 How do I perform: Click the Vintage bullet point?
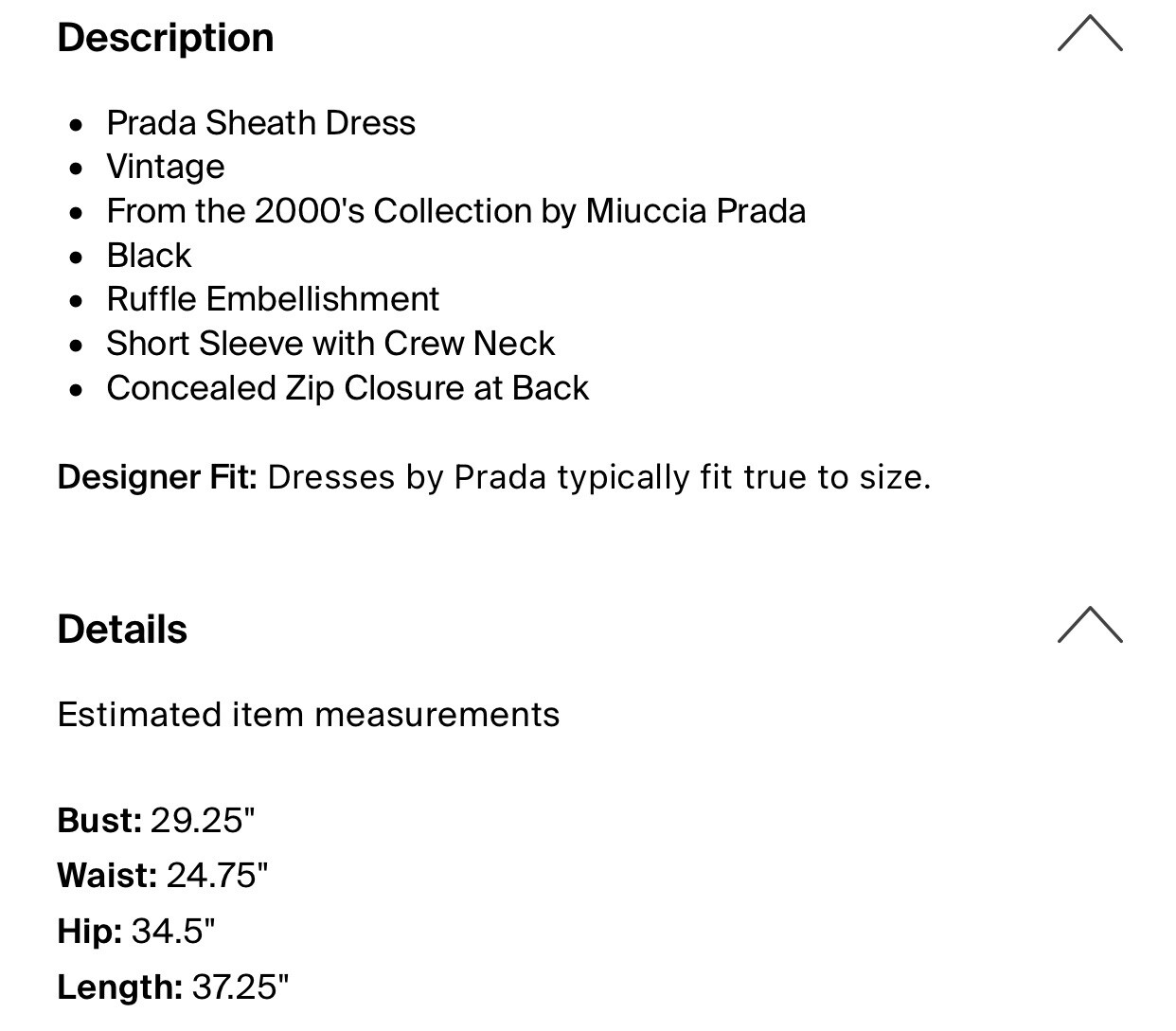click(167, 167)
